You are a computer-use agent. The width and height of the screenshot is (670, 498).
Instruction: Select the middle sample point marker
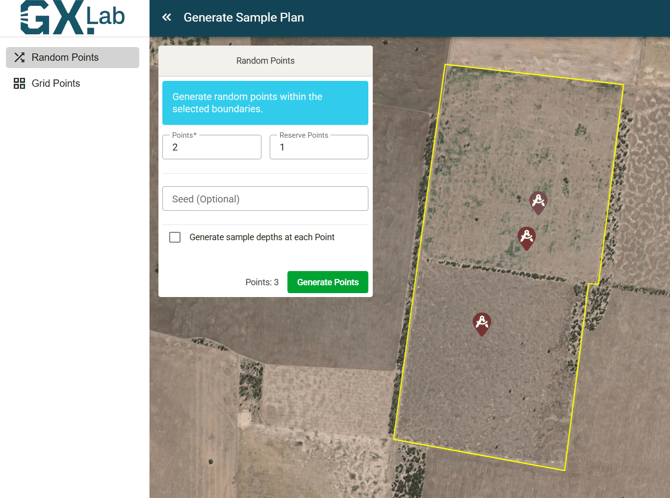click(527, 236)
